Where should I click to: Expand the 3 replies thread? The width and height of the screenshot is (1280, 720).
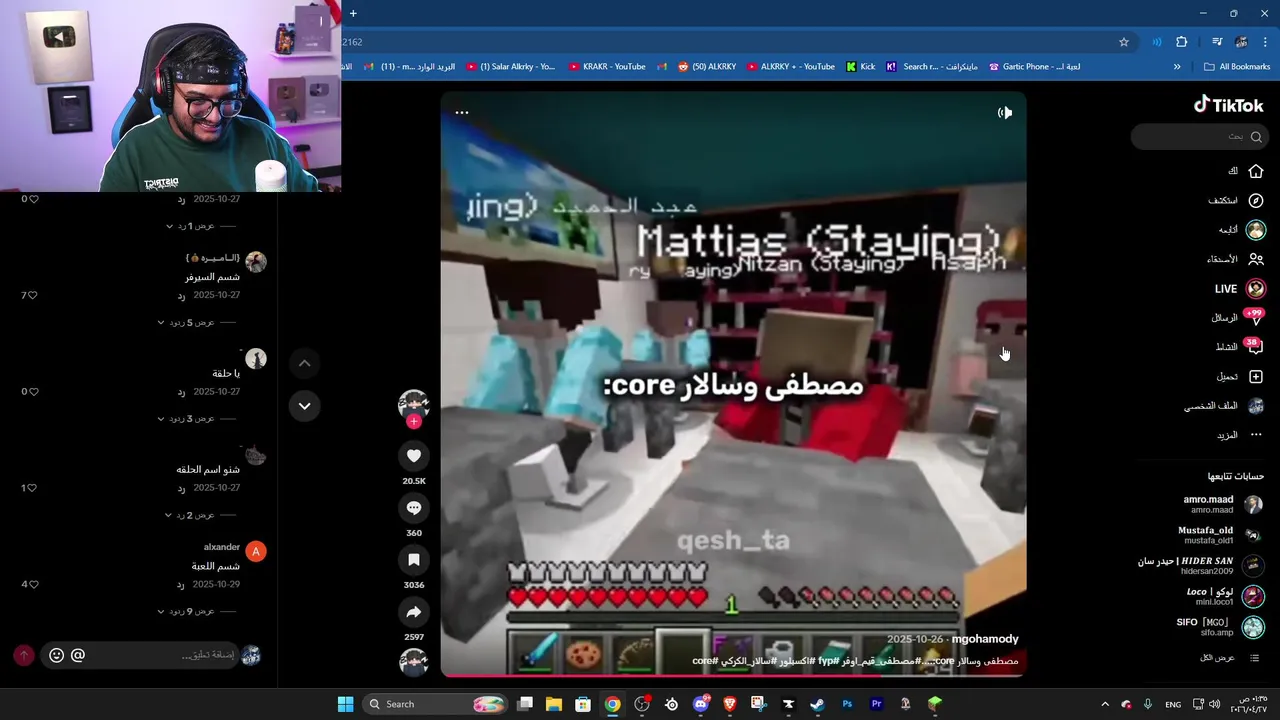198,418
